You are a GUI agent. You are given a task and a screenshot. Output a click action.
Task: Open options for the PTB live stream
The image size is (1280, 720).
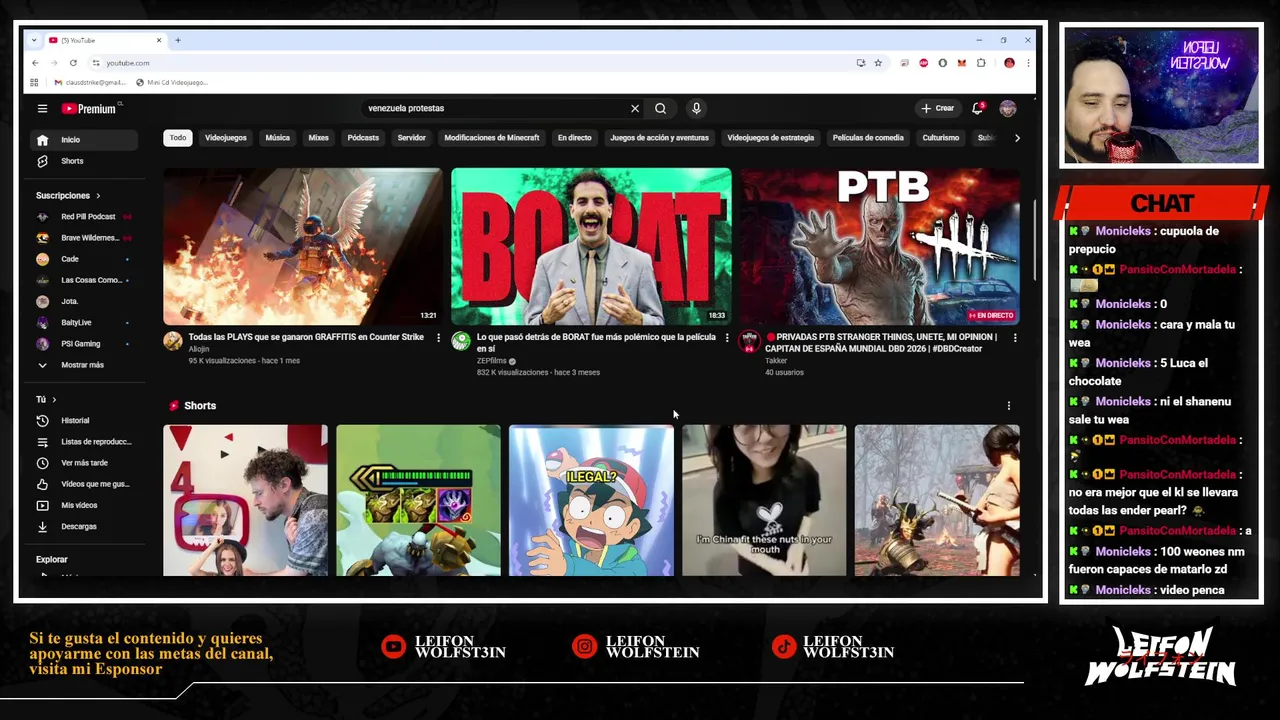1015,338
